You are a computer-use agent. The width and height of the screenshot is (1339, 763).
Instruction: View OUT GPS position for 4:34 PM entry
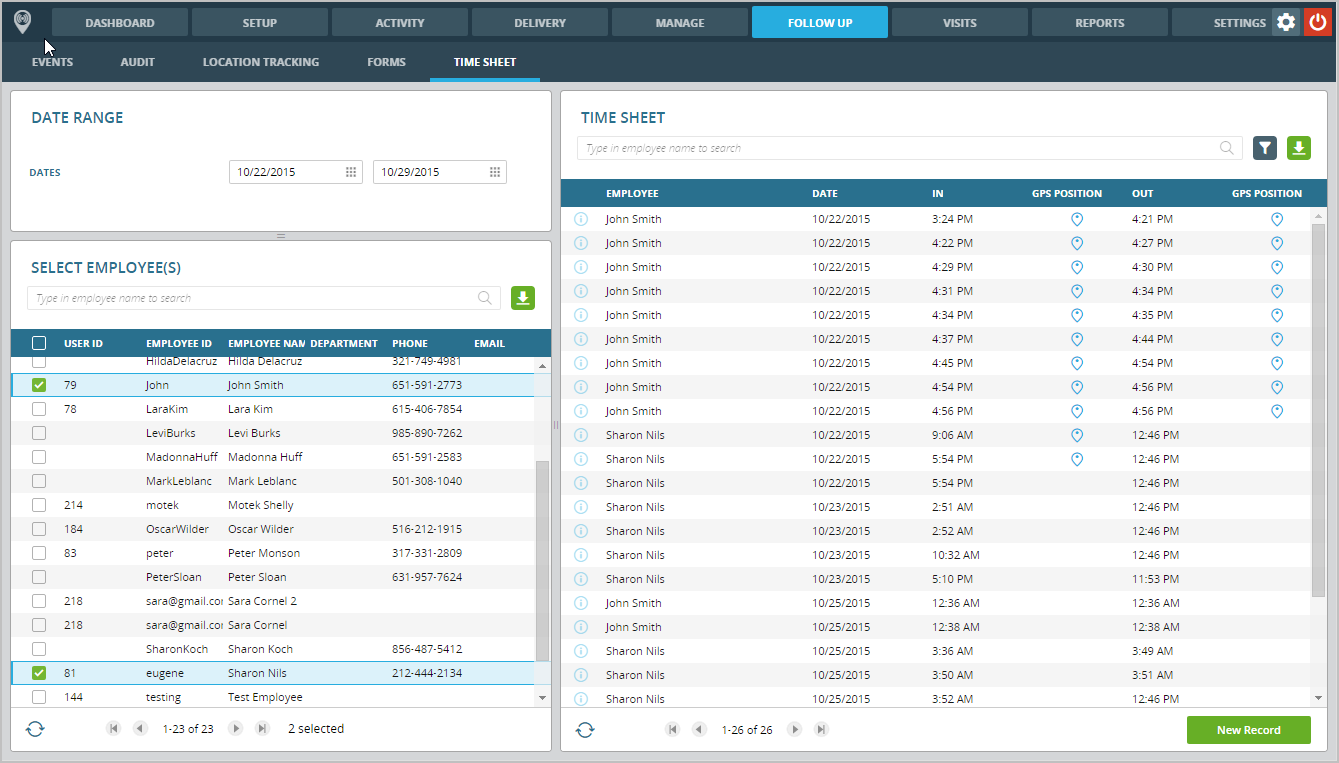click(x=1276, y=291)
